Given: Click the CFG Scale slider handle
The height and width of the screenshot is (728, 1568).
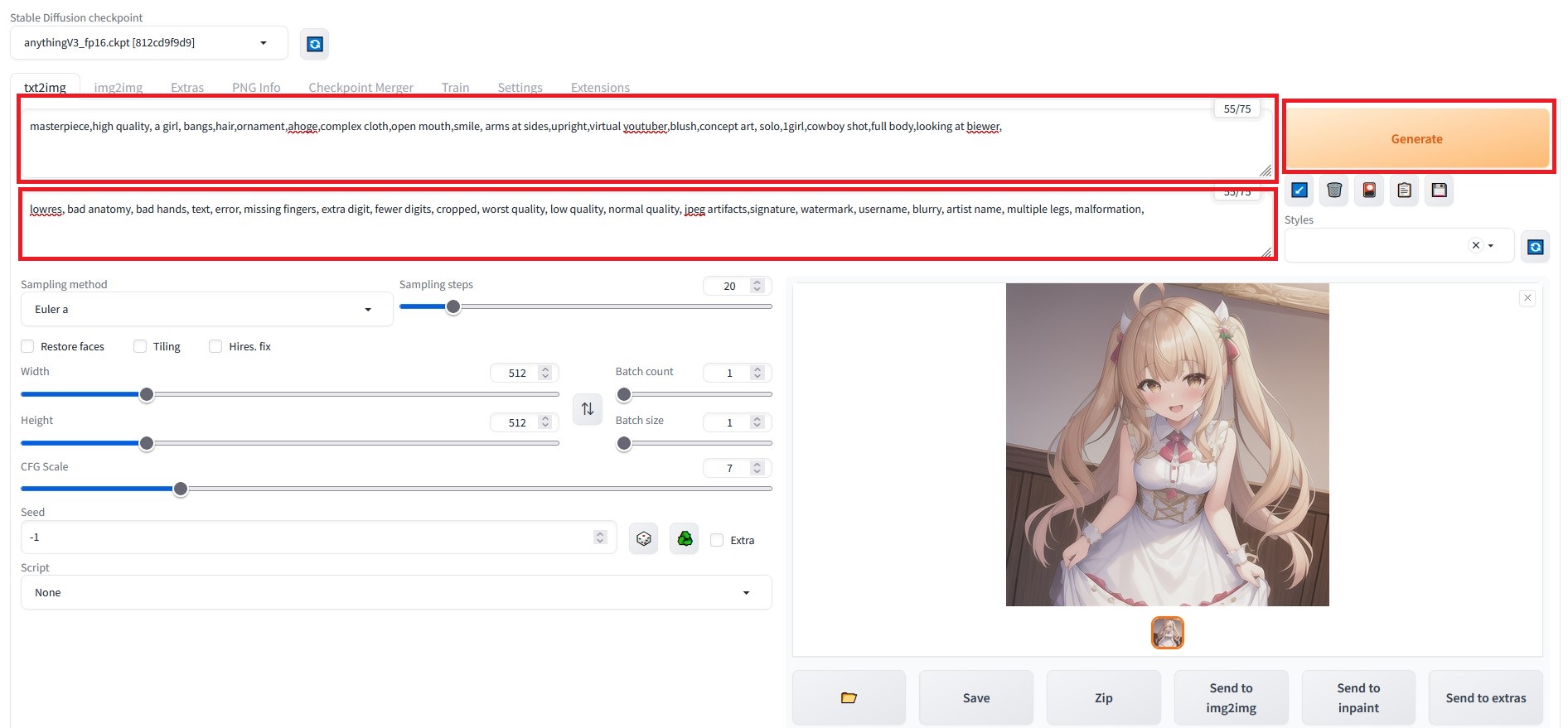Looking at the screenshot, I should [181, 489].
